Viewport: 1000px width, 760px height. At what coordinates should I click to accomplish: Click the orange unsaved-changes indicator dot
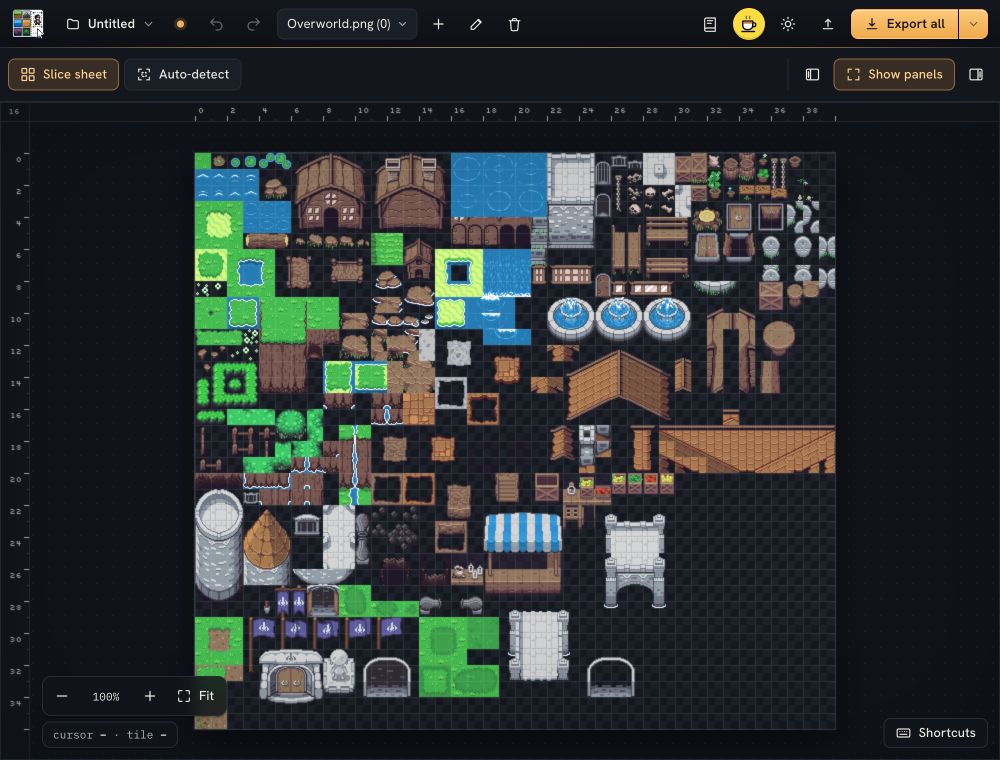pyautogui.click(x=180, y=24)
